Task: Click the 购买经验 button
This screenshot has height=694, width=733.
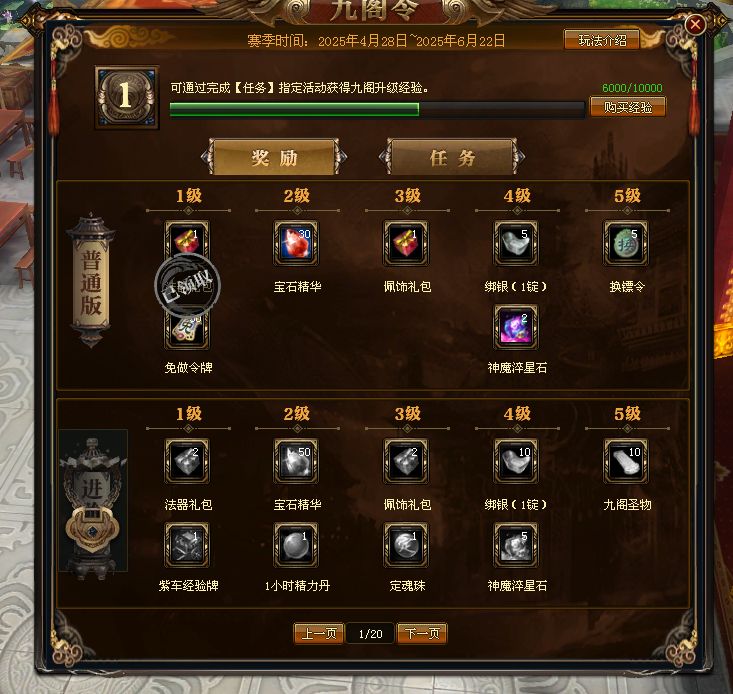Action: [628, 107]
